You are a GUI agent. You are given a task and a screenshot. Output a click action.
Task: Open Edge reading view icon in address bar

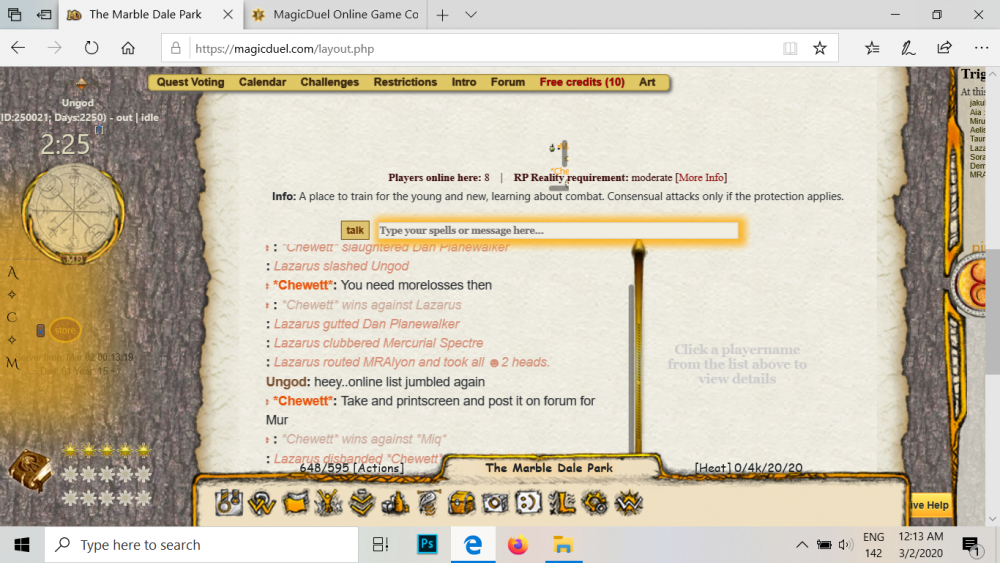tap(790, 48)
